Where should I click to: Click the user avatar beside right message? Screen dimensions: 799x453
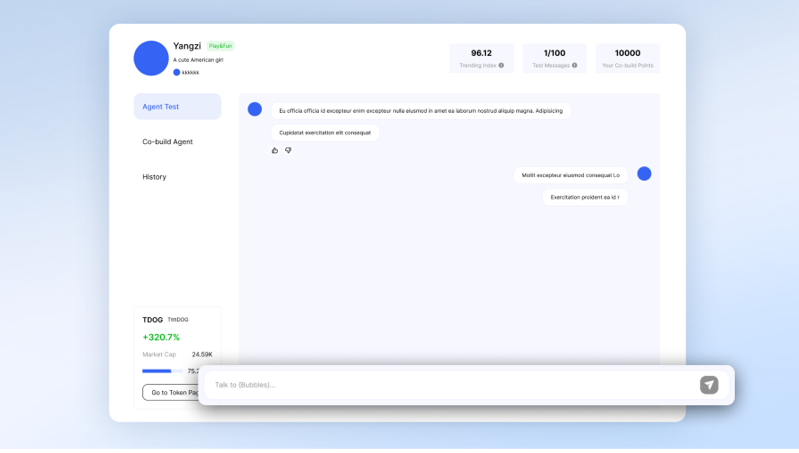tap(644, 174)
